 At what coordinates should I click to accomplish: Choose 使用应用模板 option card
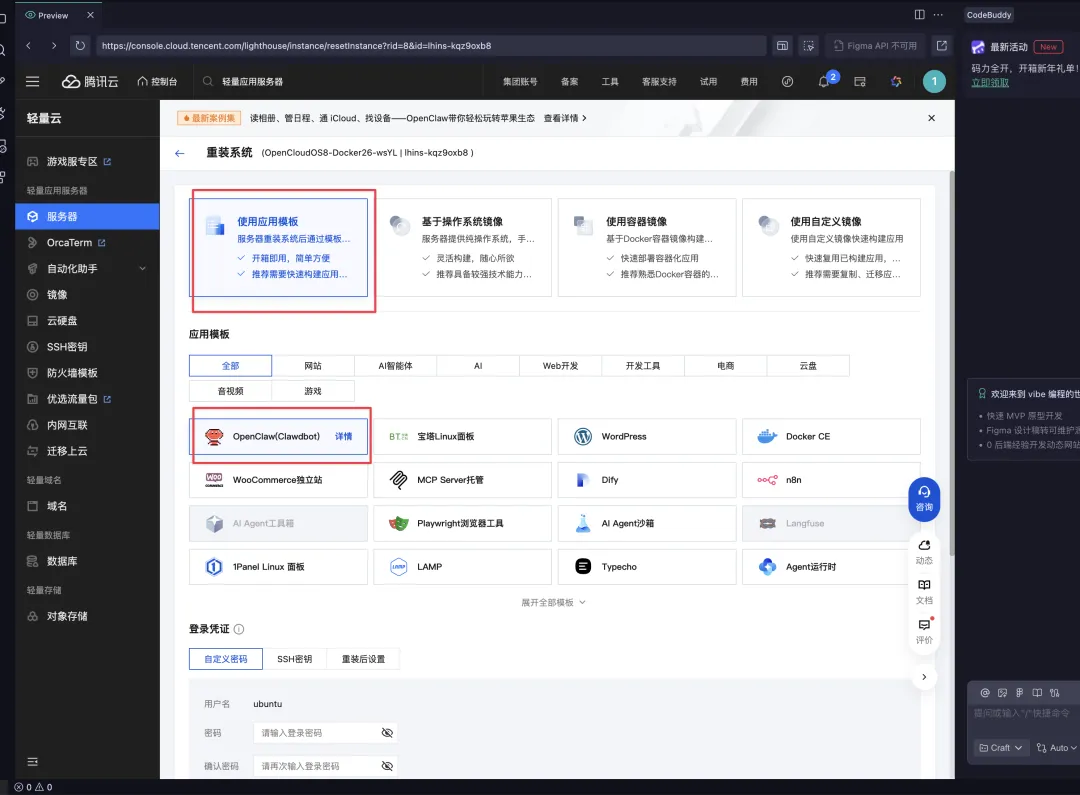pos(278,247)
